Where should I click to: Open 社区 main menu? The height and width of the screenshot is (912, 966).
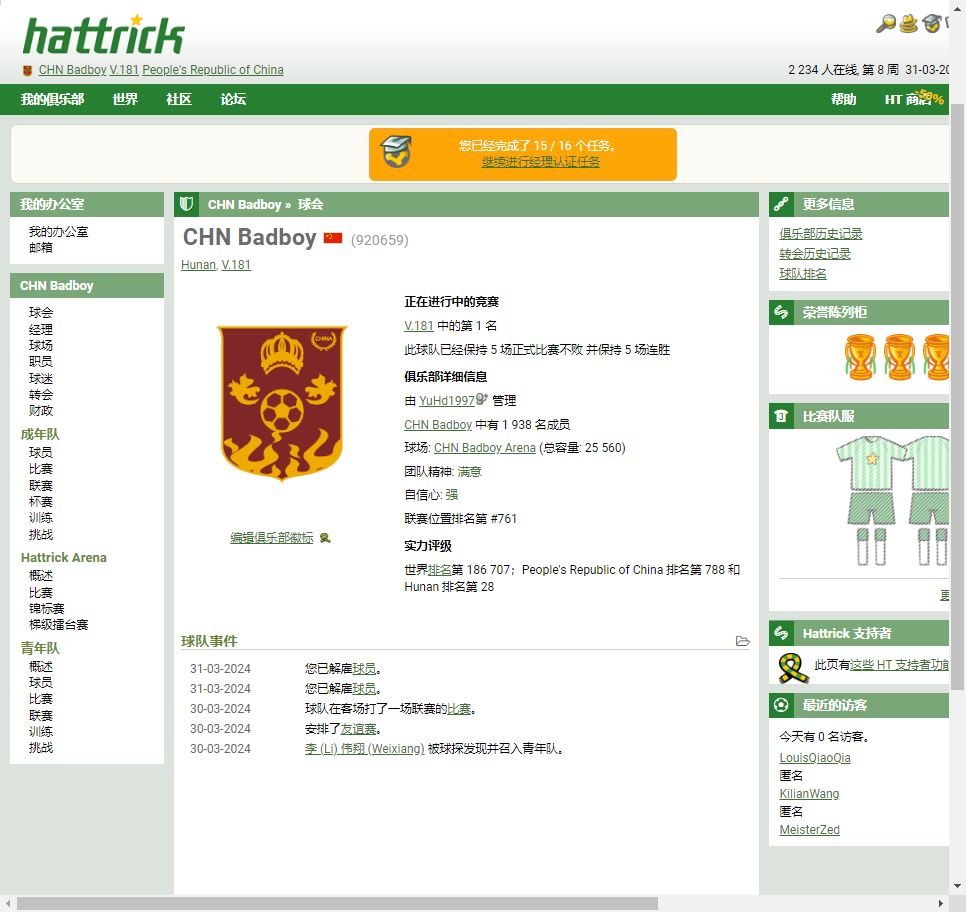pos(179,99)
